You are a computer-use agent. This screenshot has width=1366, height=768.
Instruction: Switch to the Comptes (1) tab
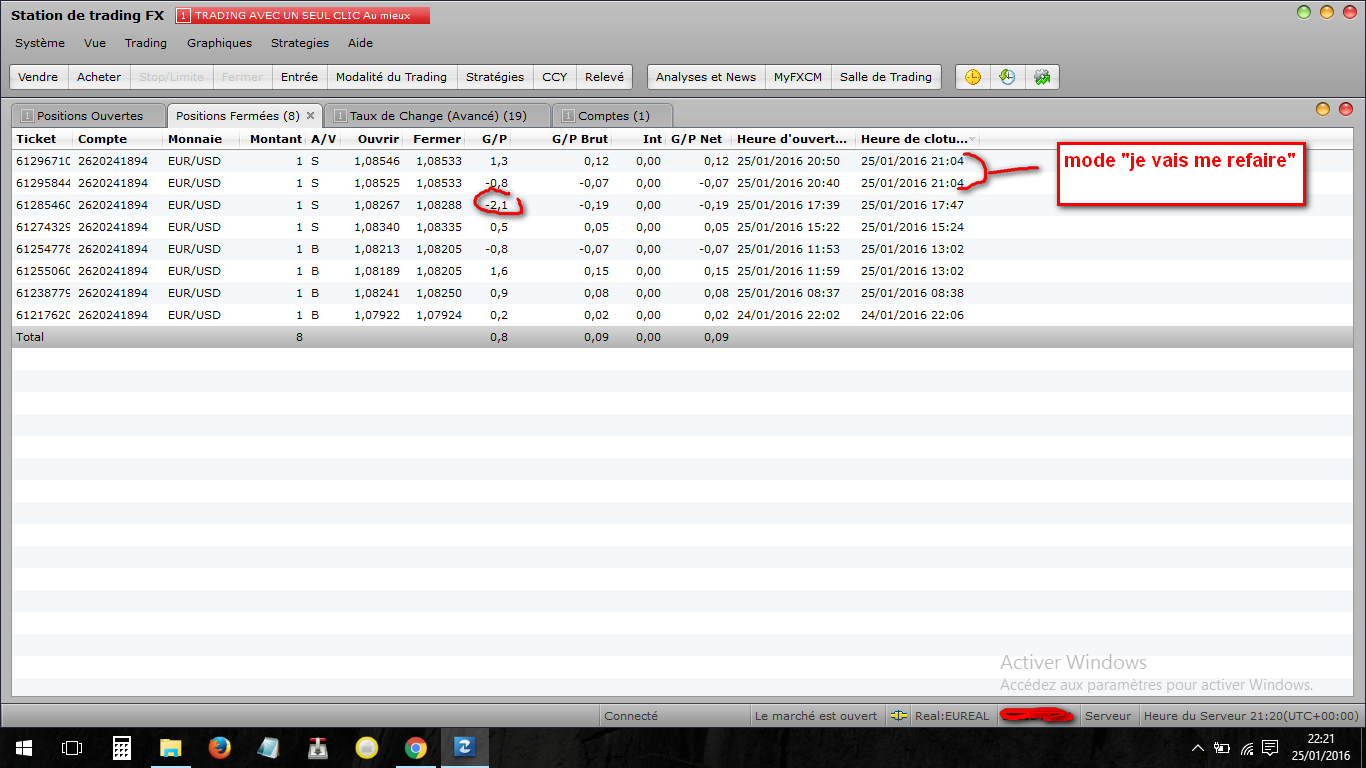pos(613,116)
